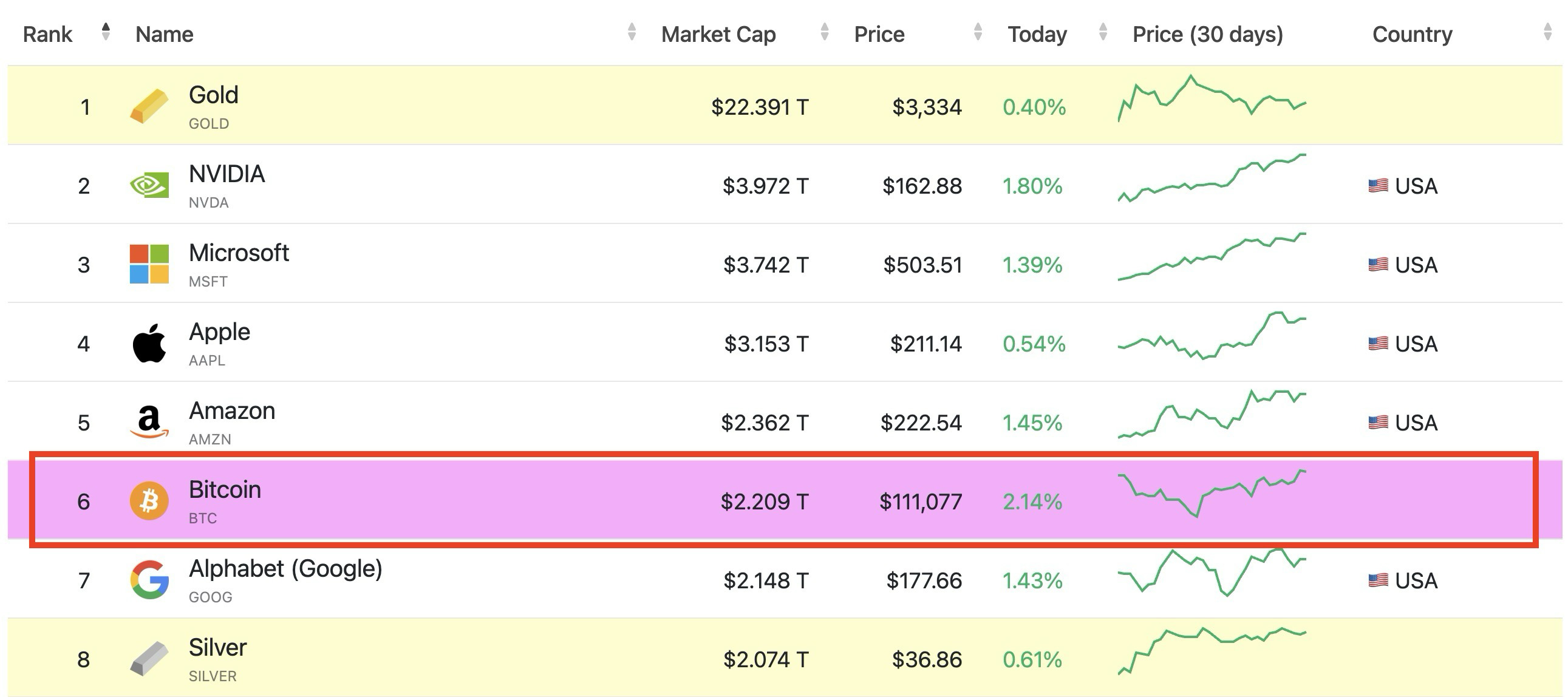Image resolution: width=1568 pixels, height=697 pixels.
Task: Click the Microsoft four-square logo
Action: [149, 264]
